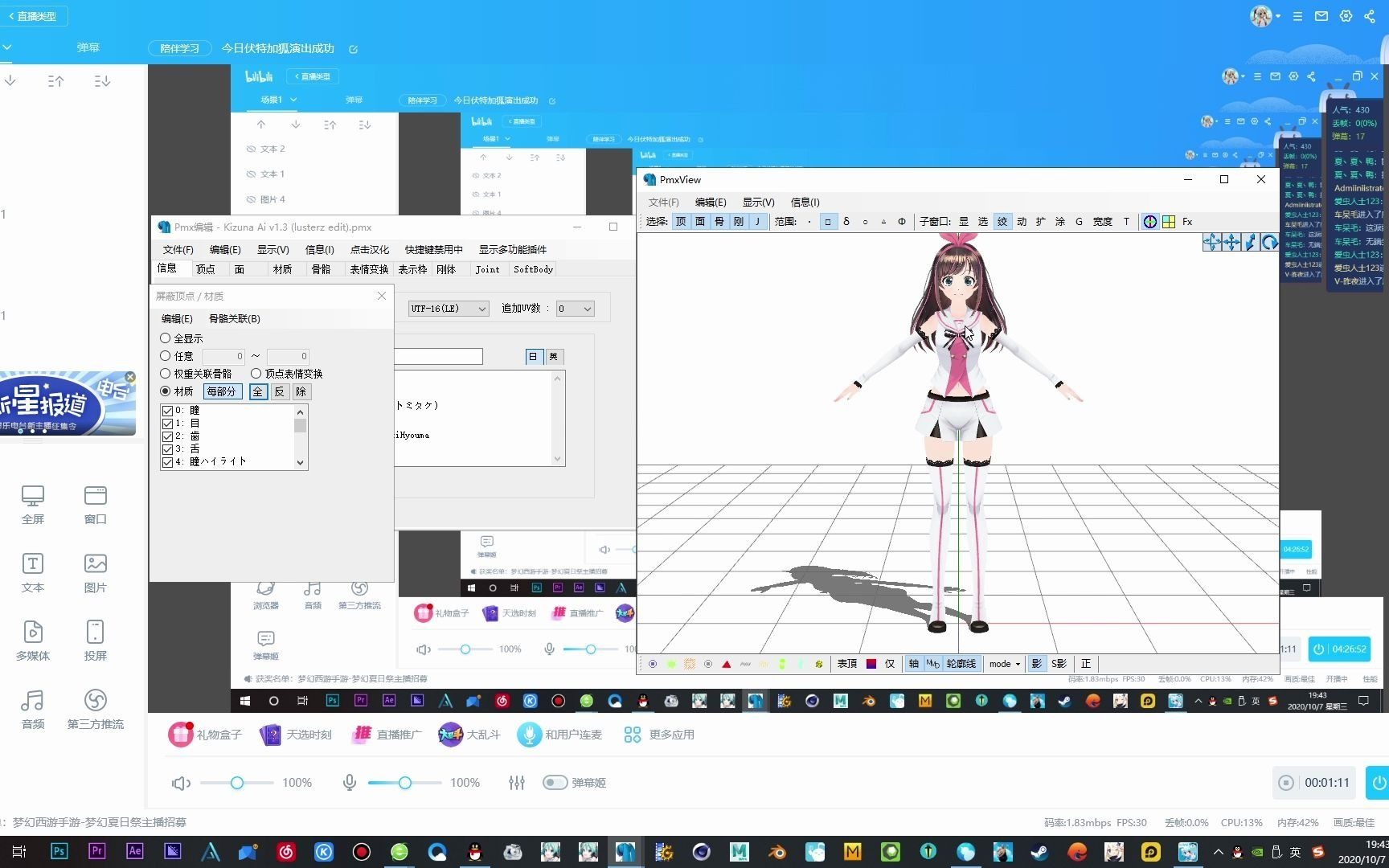Switch to the SoftBody tab
Screen dimensions: 1389x868
pyautogui.click(x=533, y=269)
